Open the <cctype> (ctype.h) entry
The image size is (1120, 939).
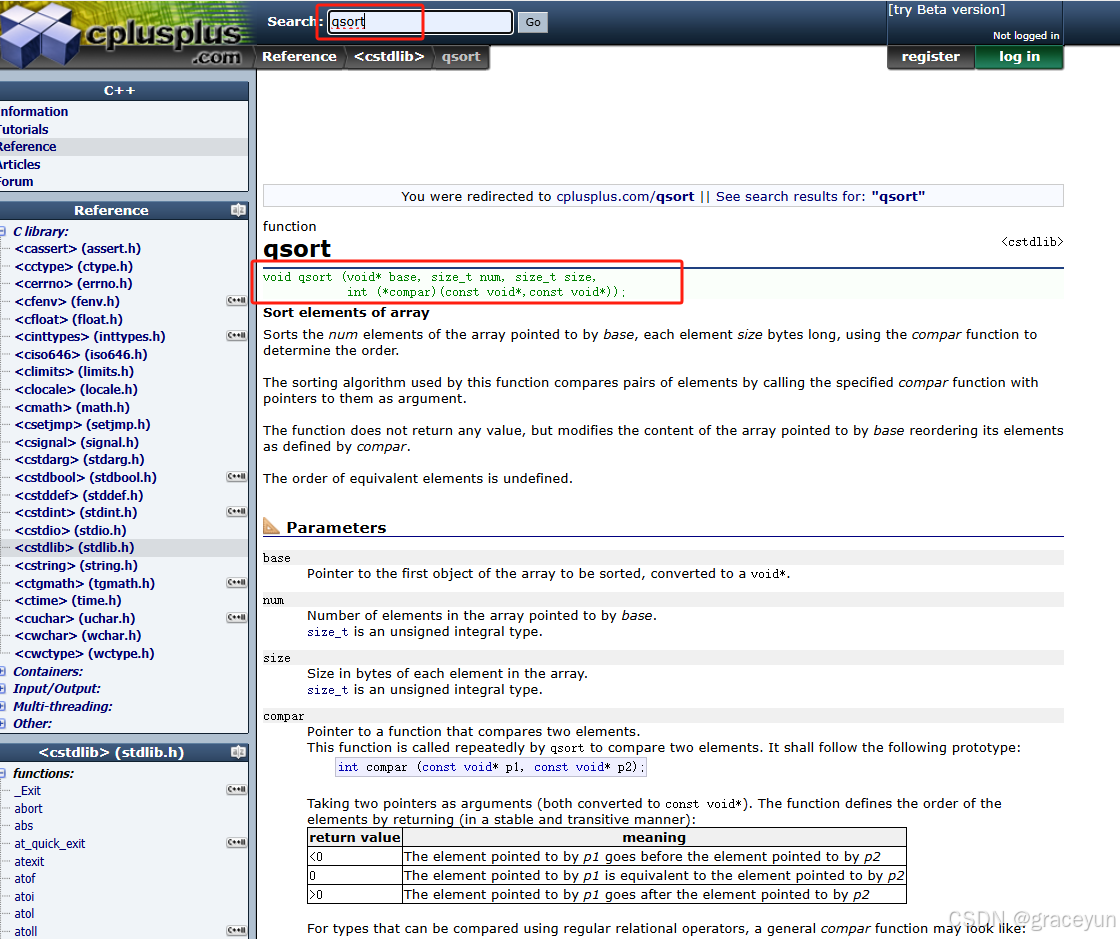click(x=74, y=266)
